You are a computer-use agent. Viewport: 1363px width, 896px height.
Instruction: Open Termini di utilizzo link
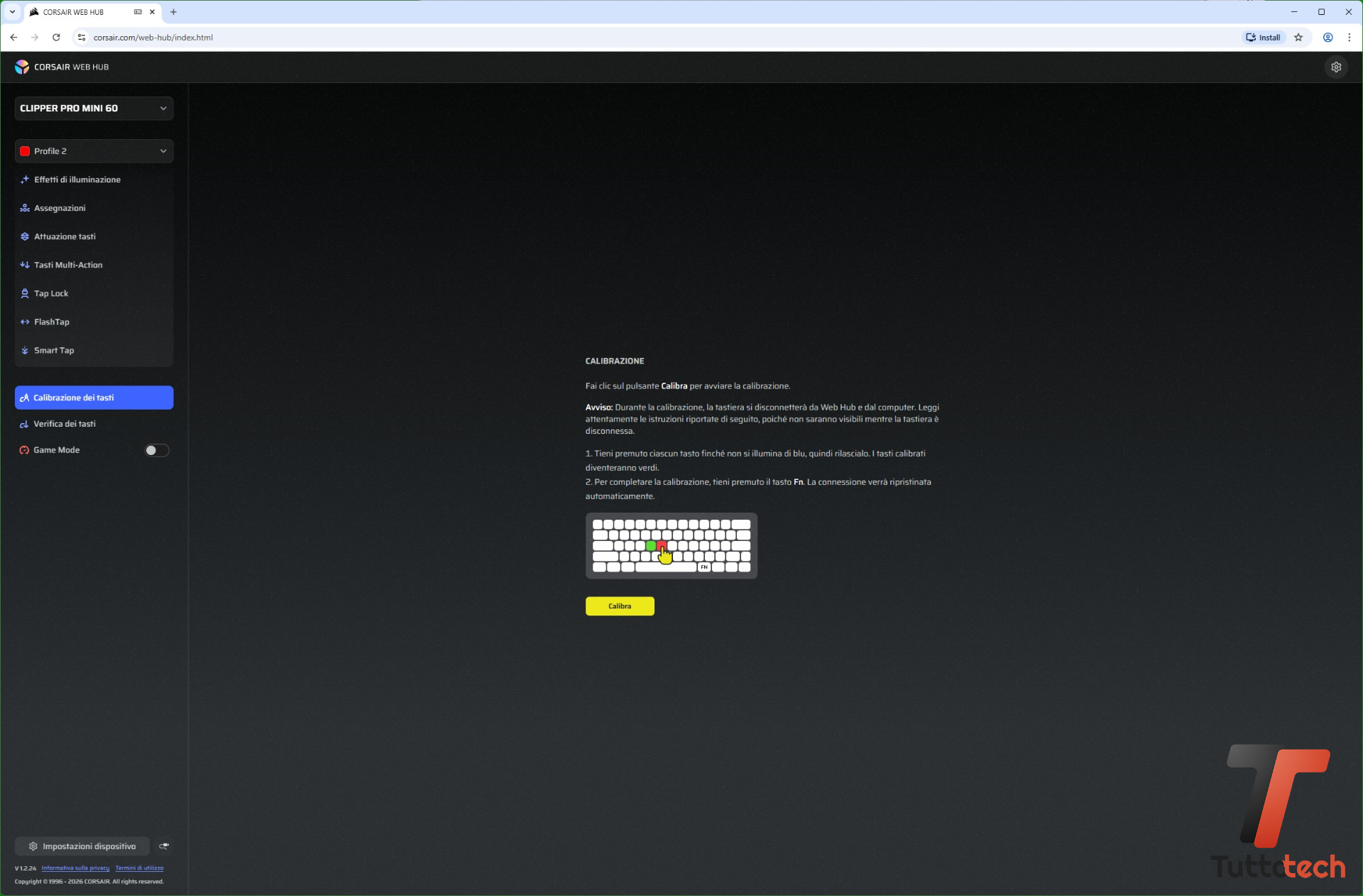(x=139, y=868)
